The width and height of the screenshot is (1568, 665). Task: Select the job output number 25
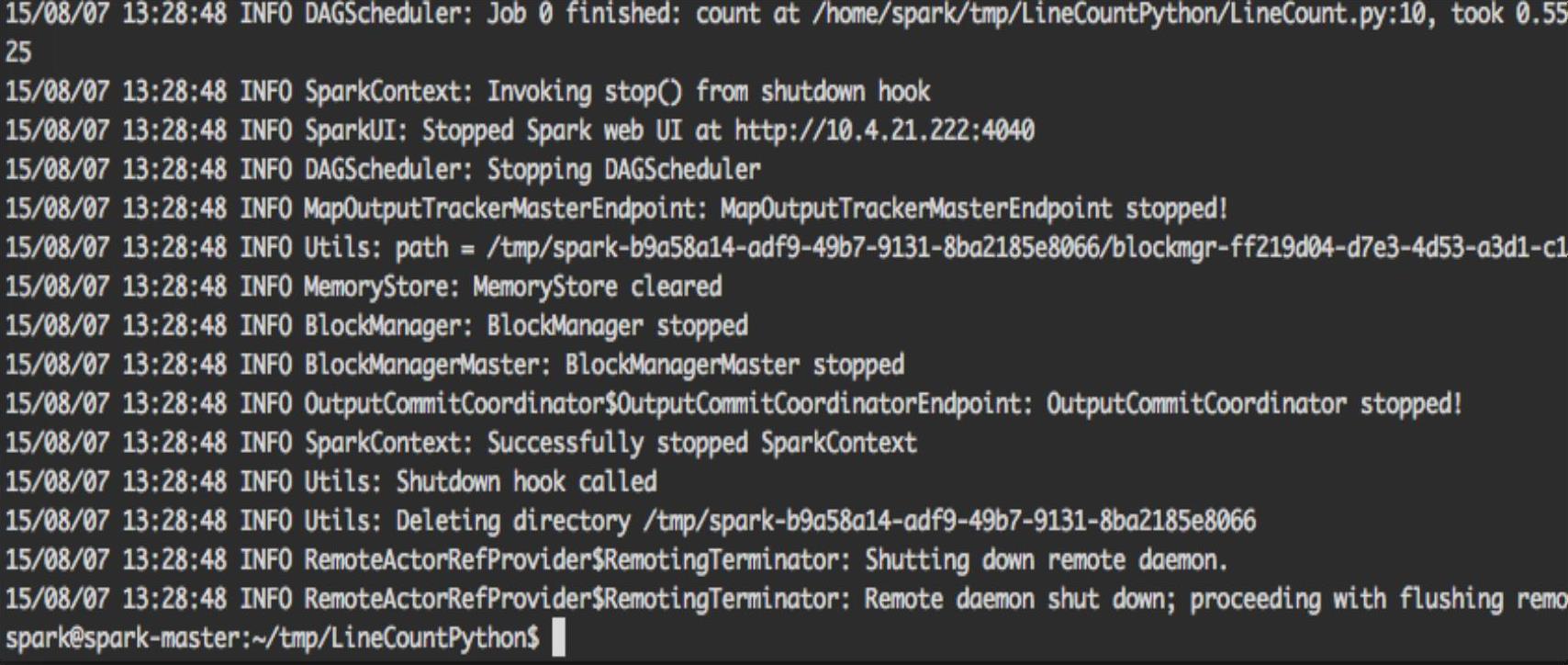click(17, 52)
